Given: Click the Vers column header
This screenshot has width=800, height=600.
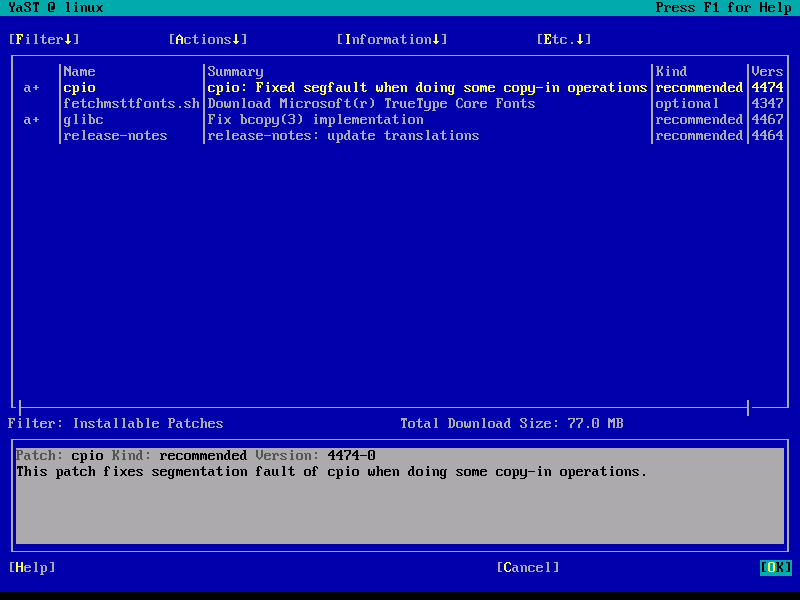Looking at the screenshot, I should coord(767,71).
